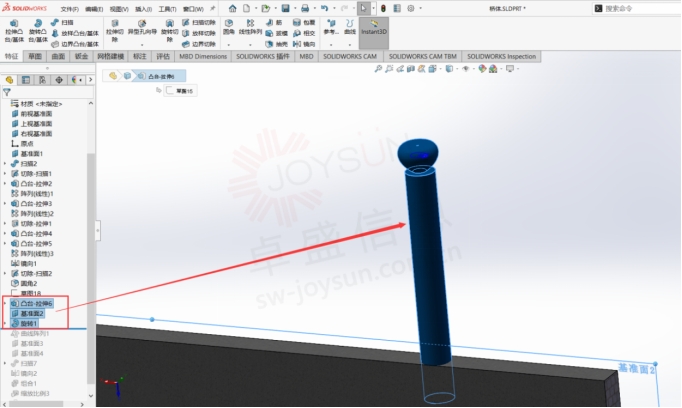The image size is (682, 408).
Task: Switch to the MBD Dimensions tab
Action: click(203, 56)
